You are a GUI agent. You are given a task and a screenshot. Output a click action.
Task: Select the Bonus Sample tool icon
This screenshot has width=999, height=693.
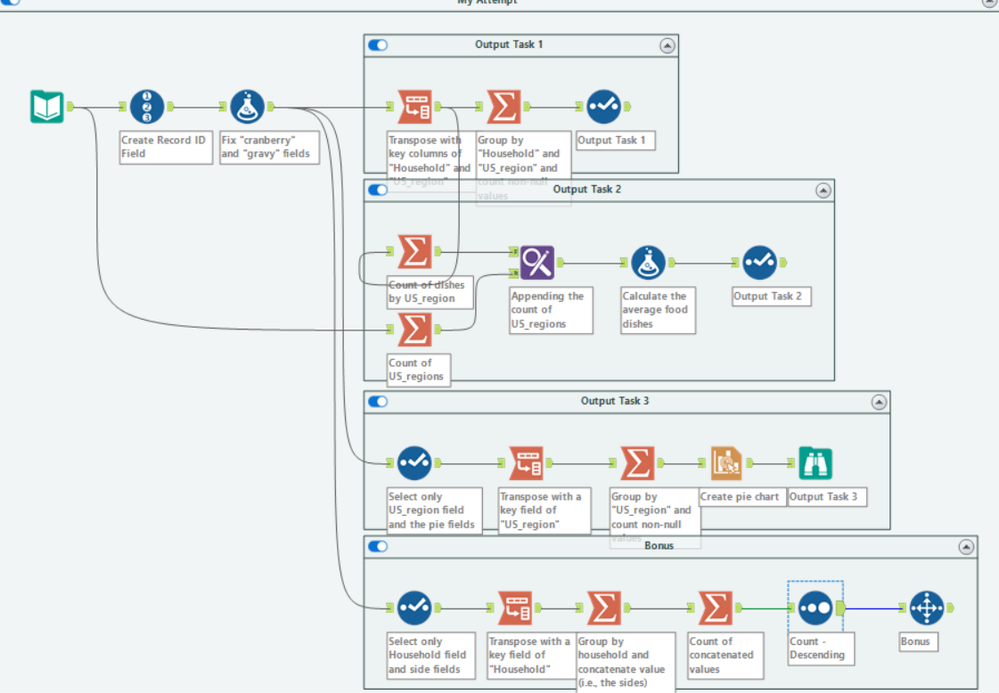[x=926, y=608]
